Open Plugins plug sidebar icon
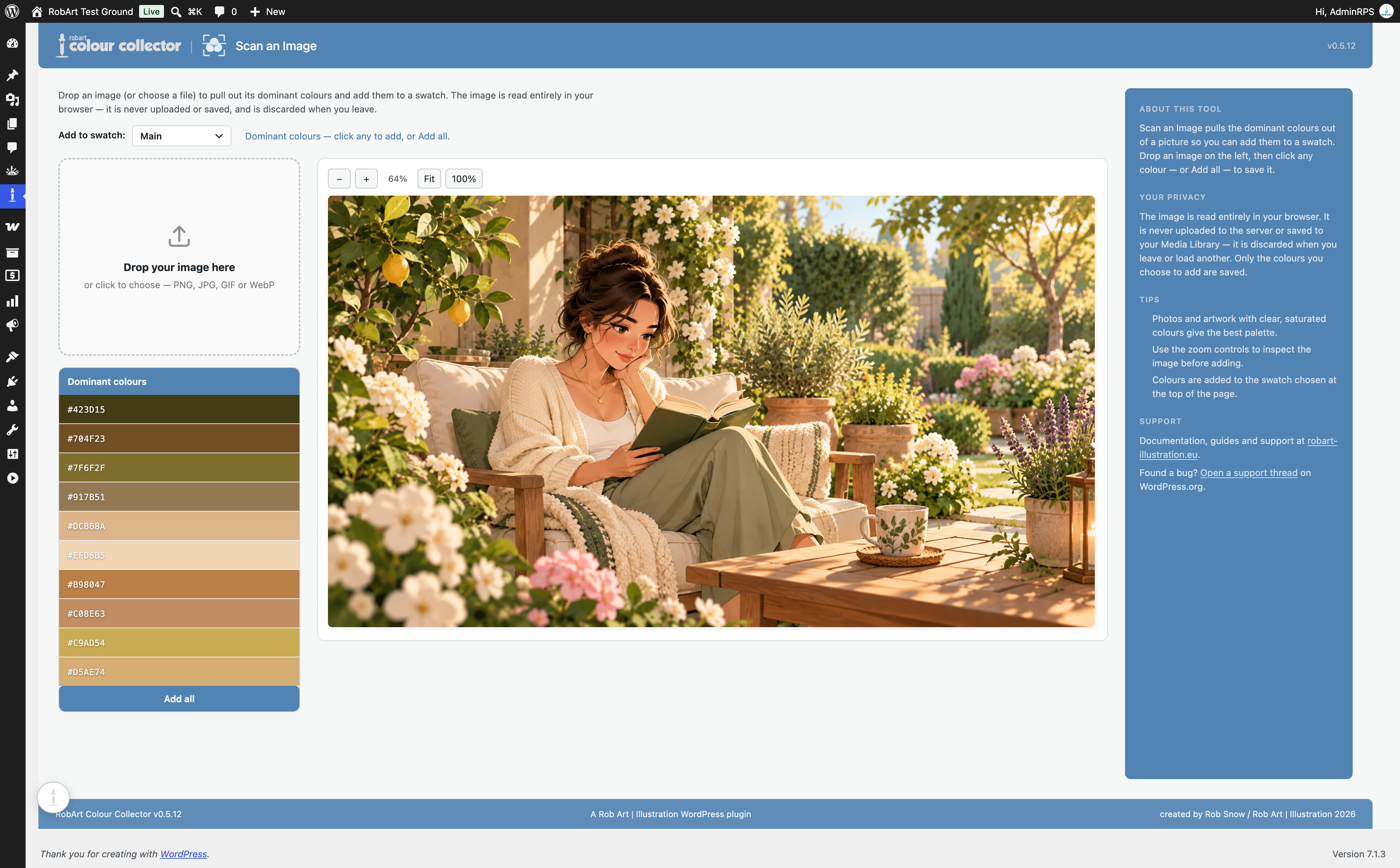 (12, 381)
